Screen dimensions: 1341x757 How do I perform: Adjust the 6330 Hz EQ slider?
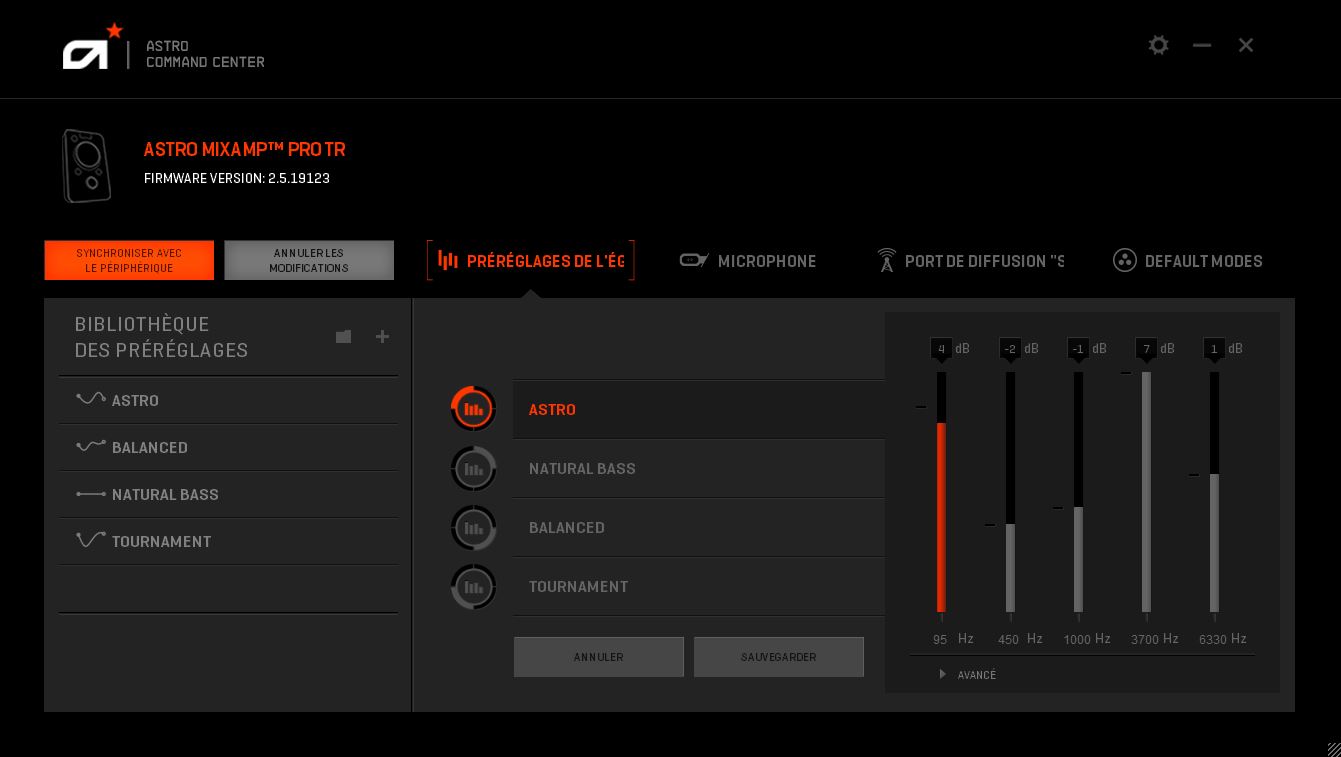(1214, 492)
